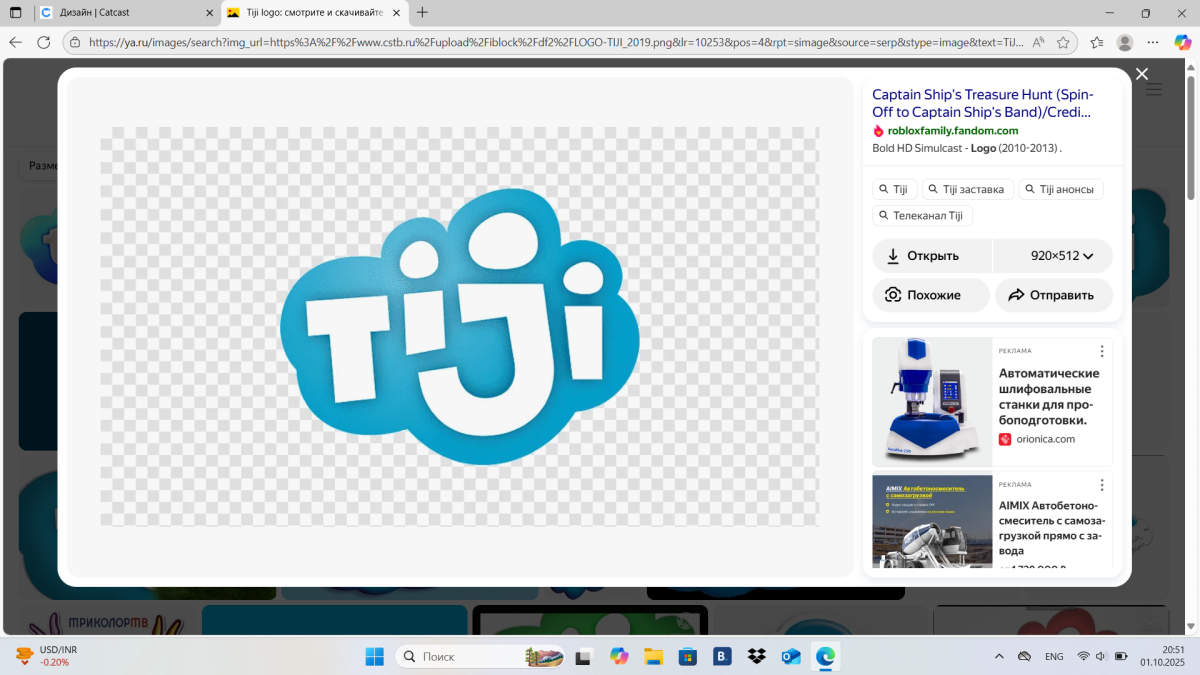1200x675 pixels.
Task: Add page to favorites with star icon
Action: [1063, 42]
